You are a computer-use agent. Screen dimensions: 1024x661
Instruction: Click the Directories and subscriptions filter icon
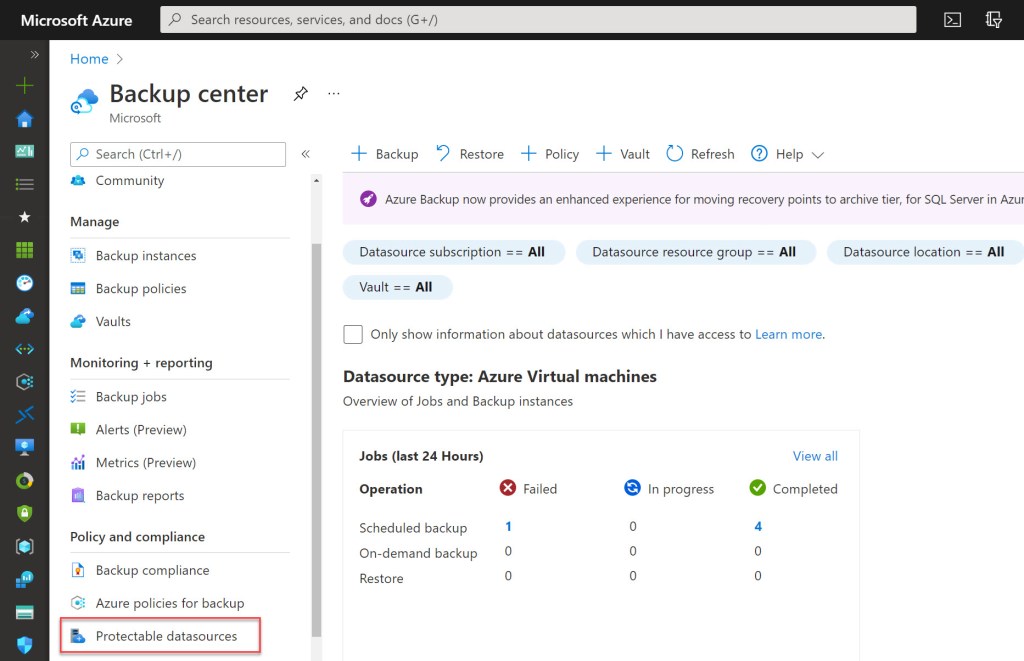994,20
